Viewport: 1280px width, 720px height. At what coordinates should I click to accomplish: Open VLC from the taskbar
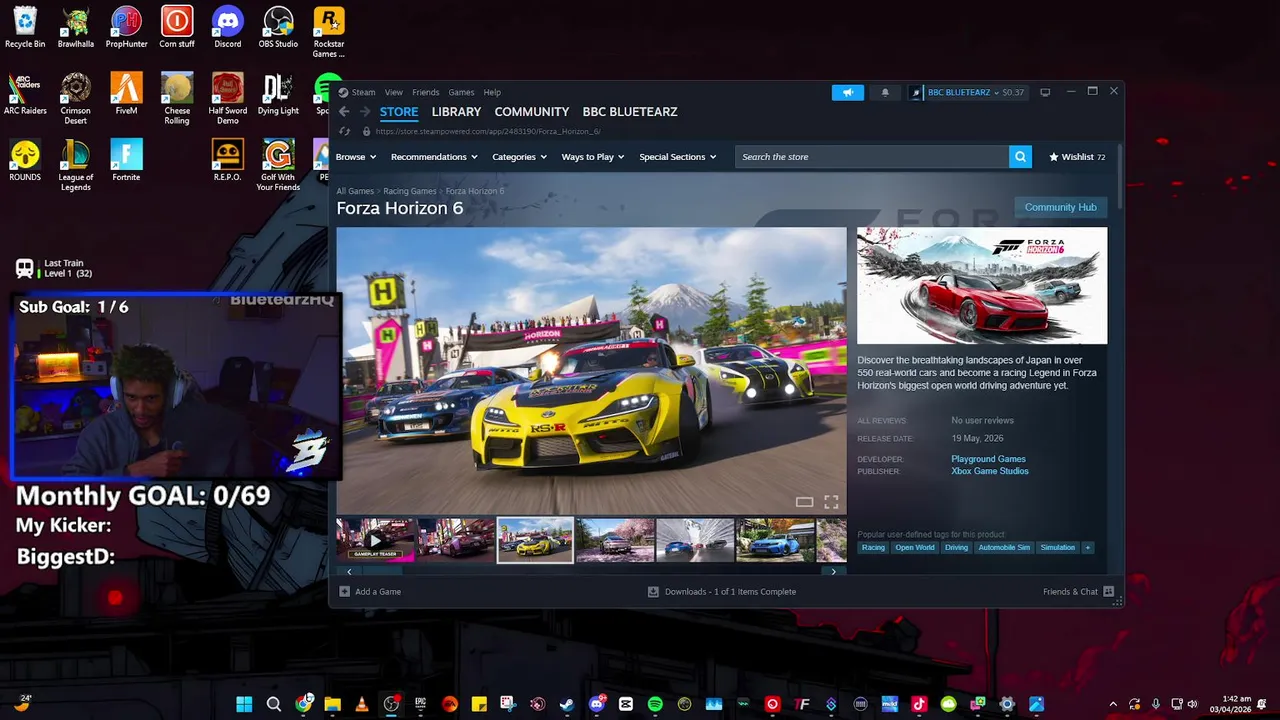click(362, 704)
